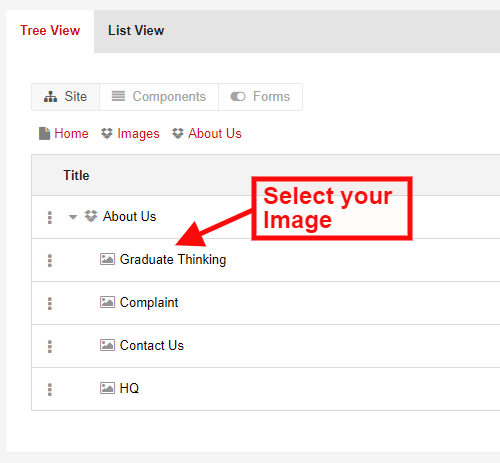Click the Forms toggle icon
Image resolution: width=500 pixels, height=463 pixels.
tap(238, 97)
